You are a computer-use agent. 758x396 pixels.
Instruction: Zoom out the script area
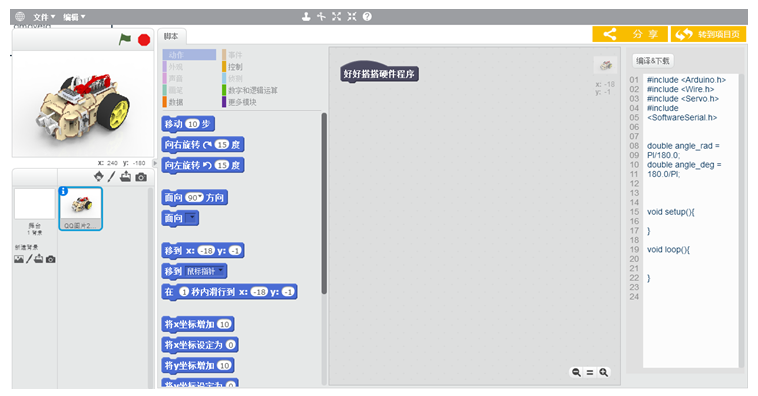(576, 372)
